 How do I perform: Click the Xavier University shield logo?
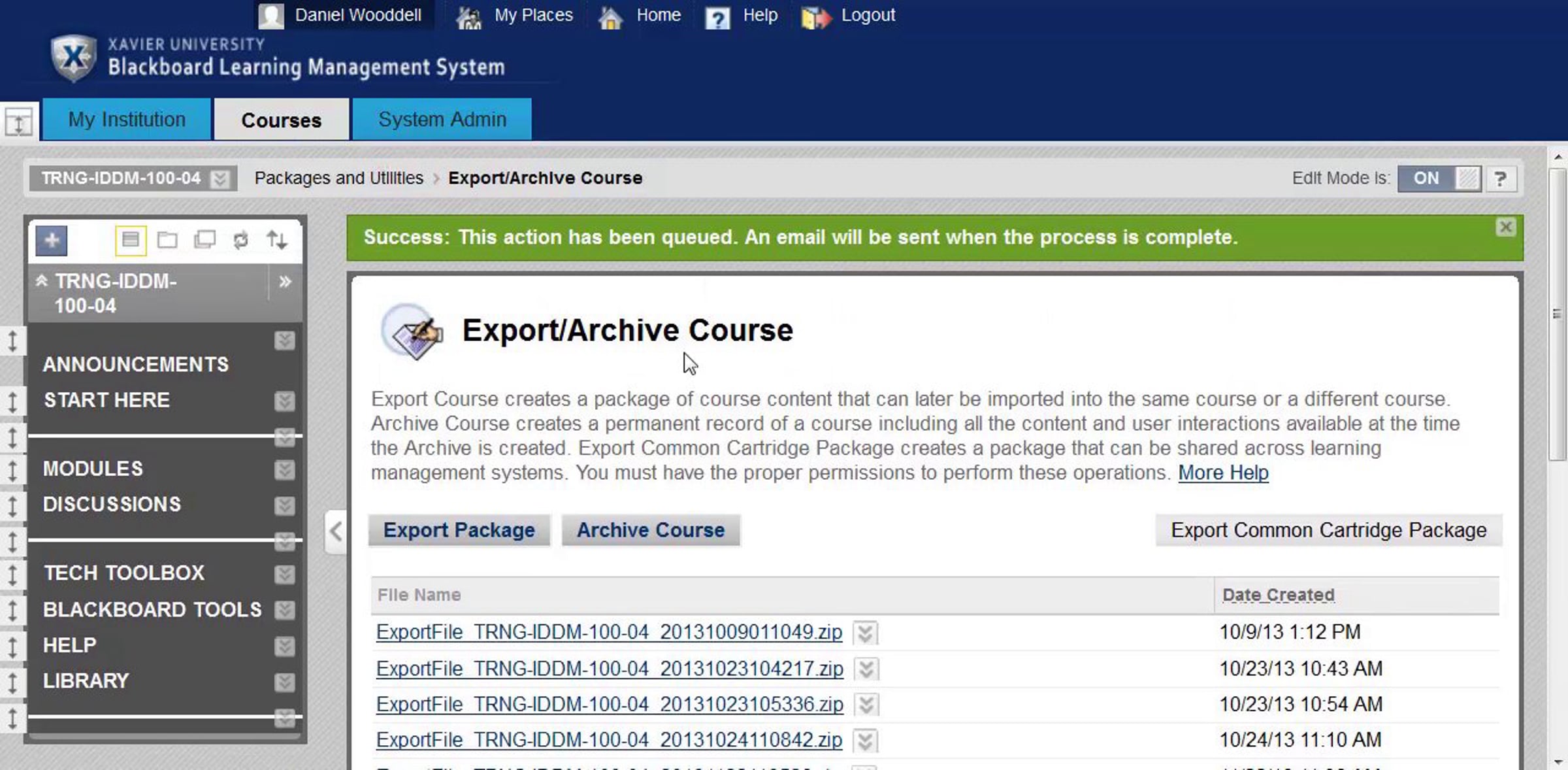74,58
